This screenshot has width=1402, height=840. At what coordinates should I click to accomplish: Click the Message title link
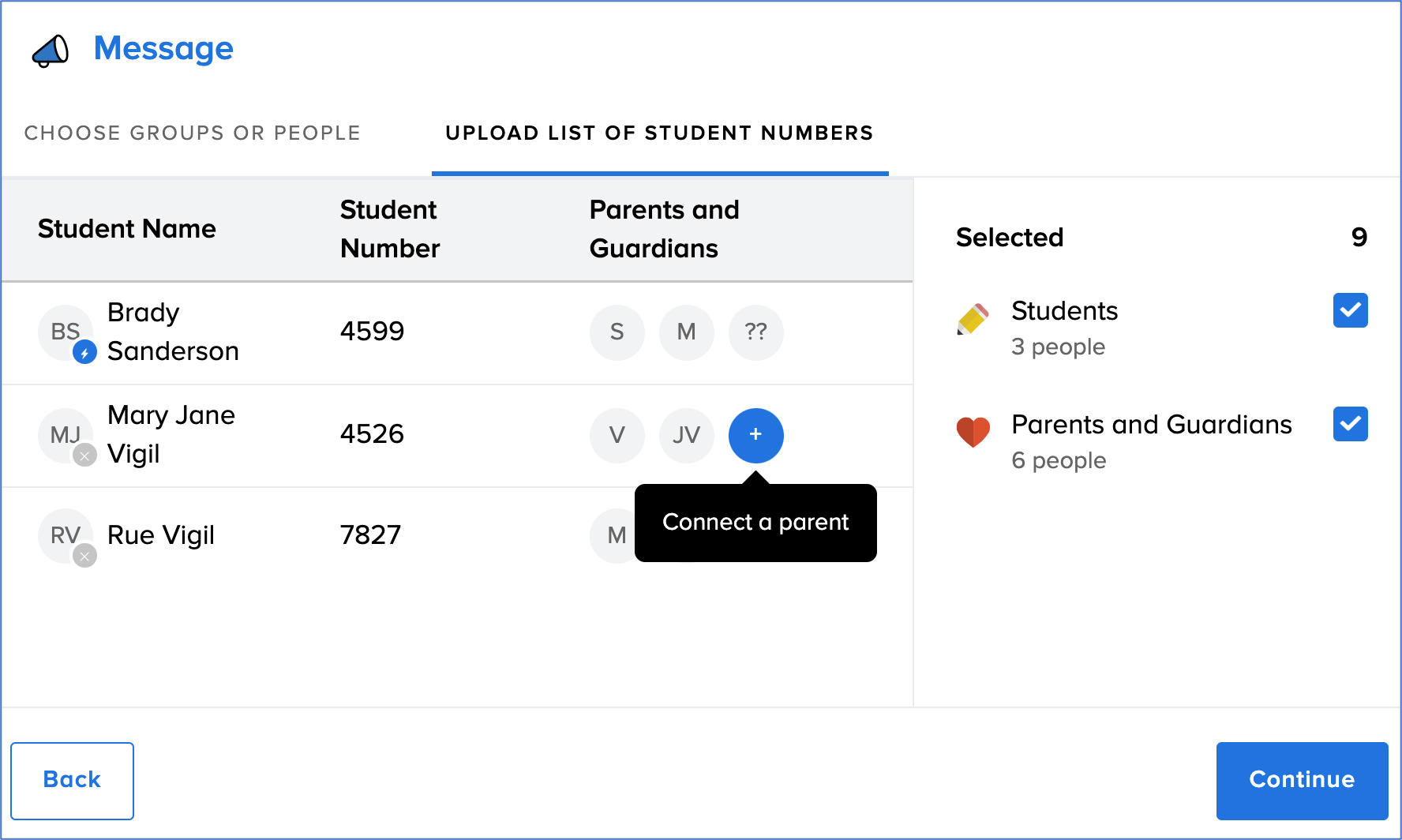click(163, 49)
